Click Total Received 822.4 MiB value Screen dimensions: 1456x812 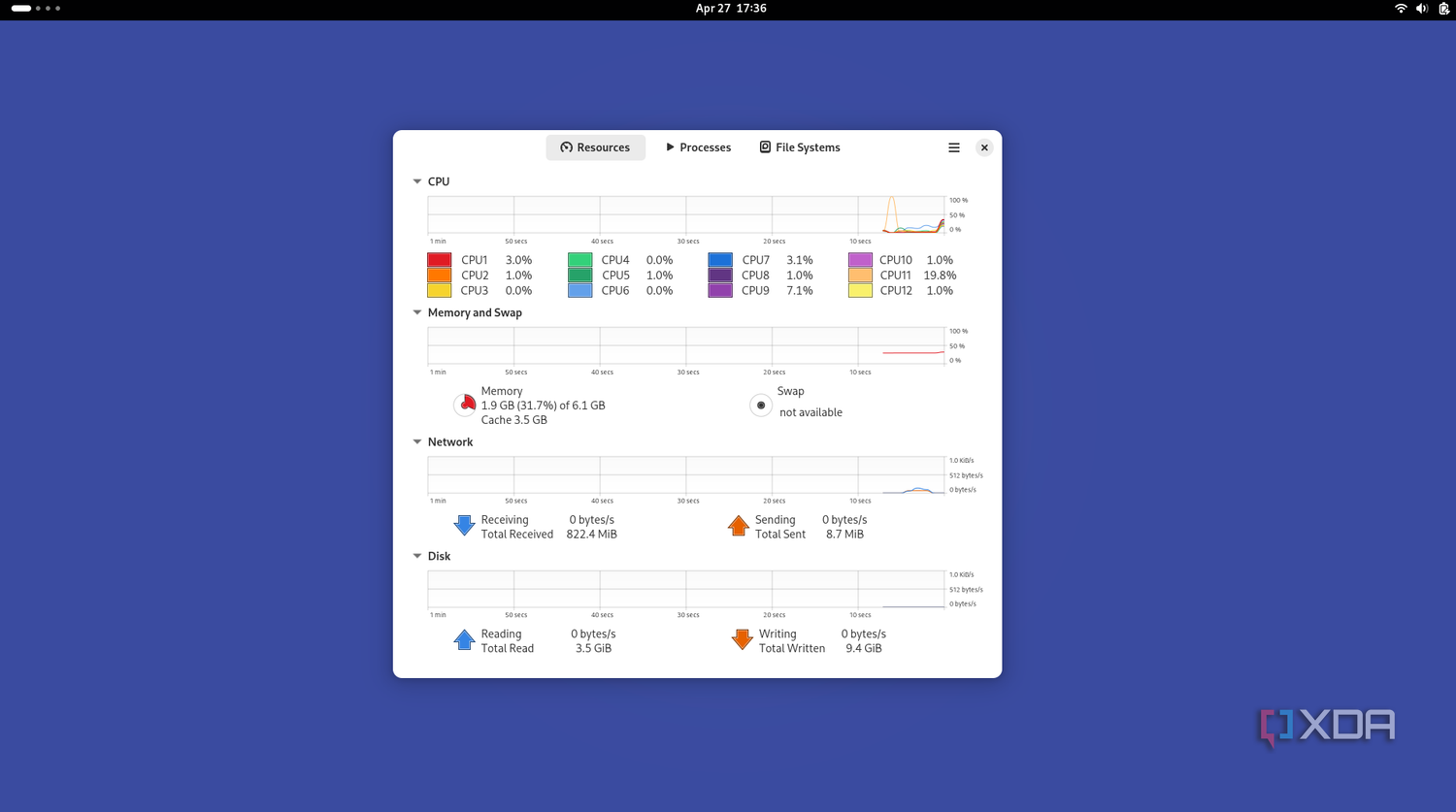click(591, 535)
